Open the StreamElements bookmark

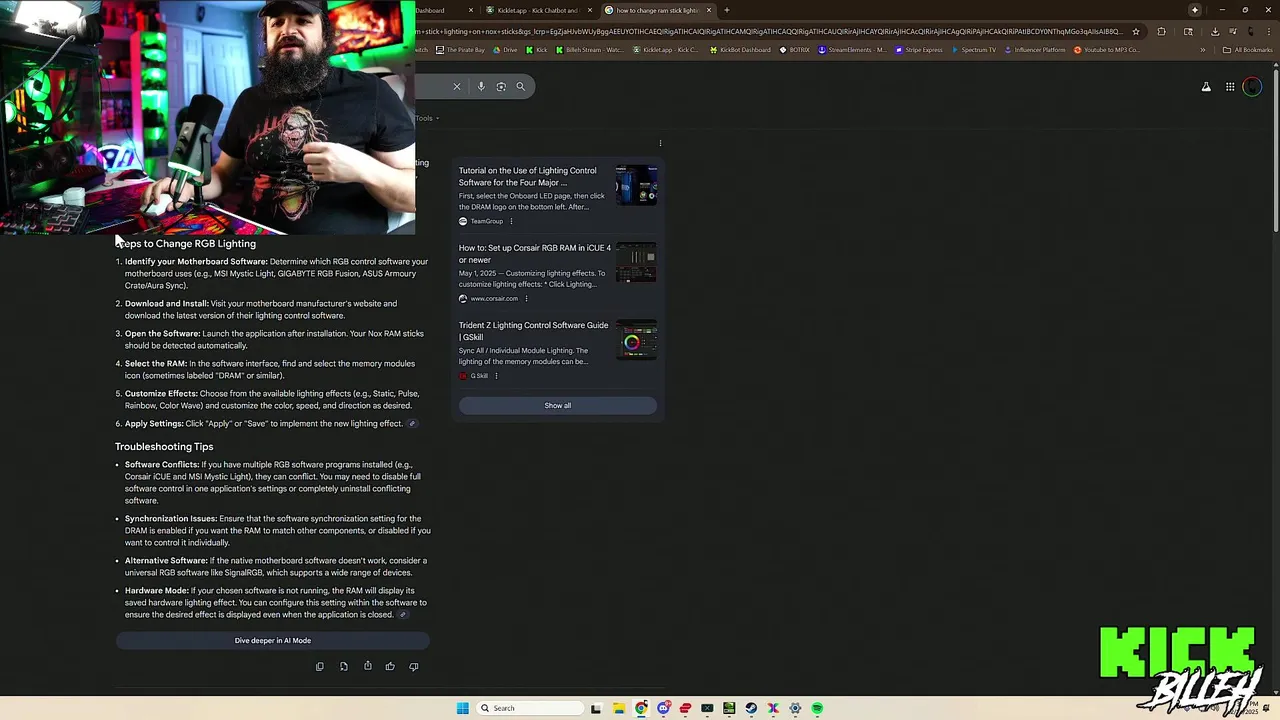click(852, 50)
